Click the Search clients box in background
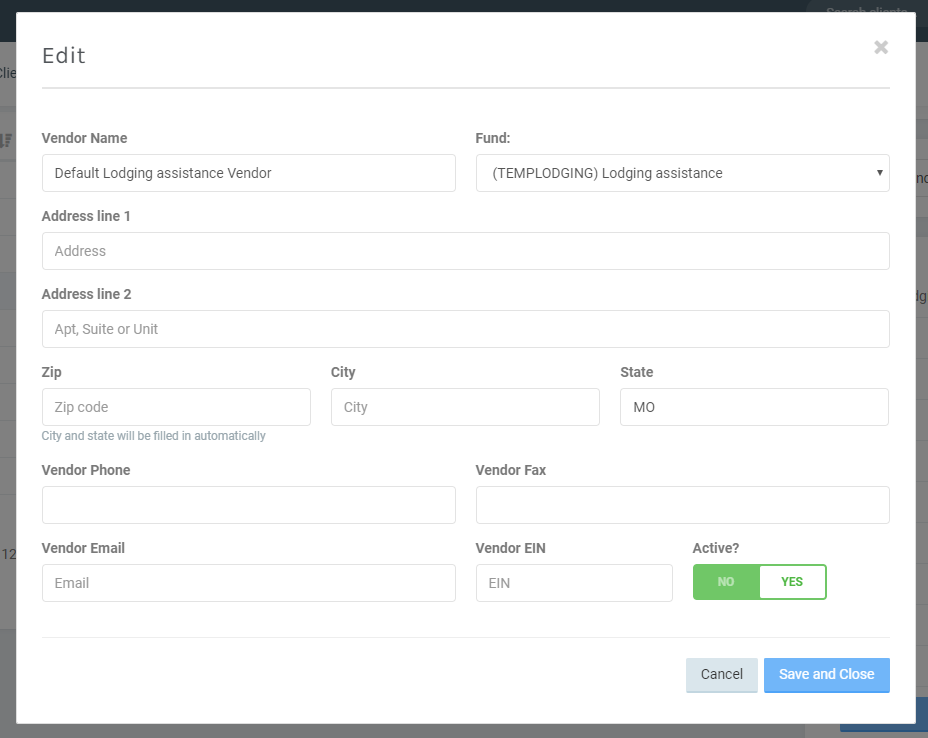The height and width of the screenshot is (738, 928). 866,11
